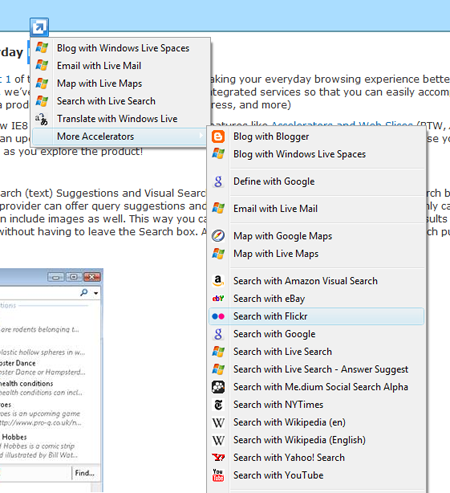Select Search with NYTimes
The width and height of the screenshot is (450, 493).
pos(316,404)
